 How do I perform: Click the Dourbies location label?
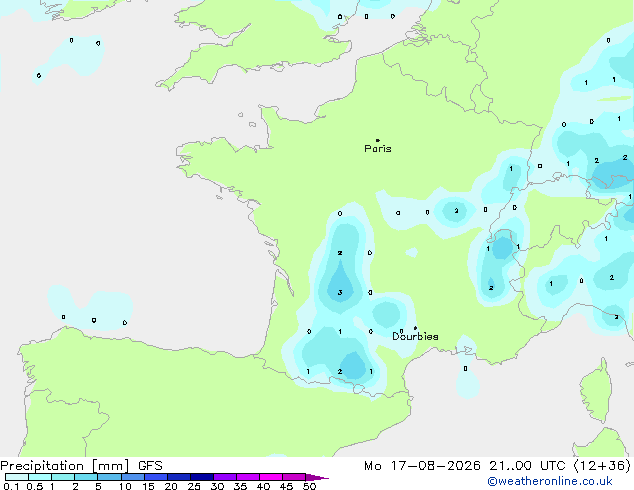pos(415,336)
